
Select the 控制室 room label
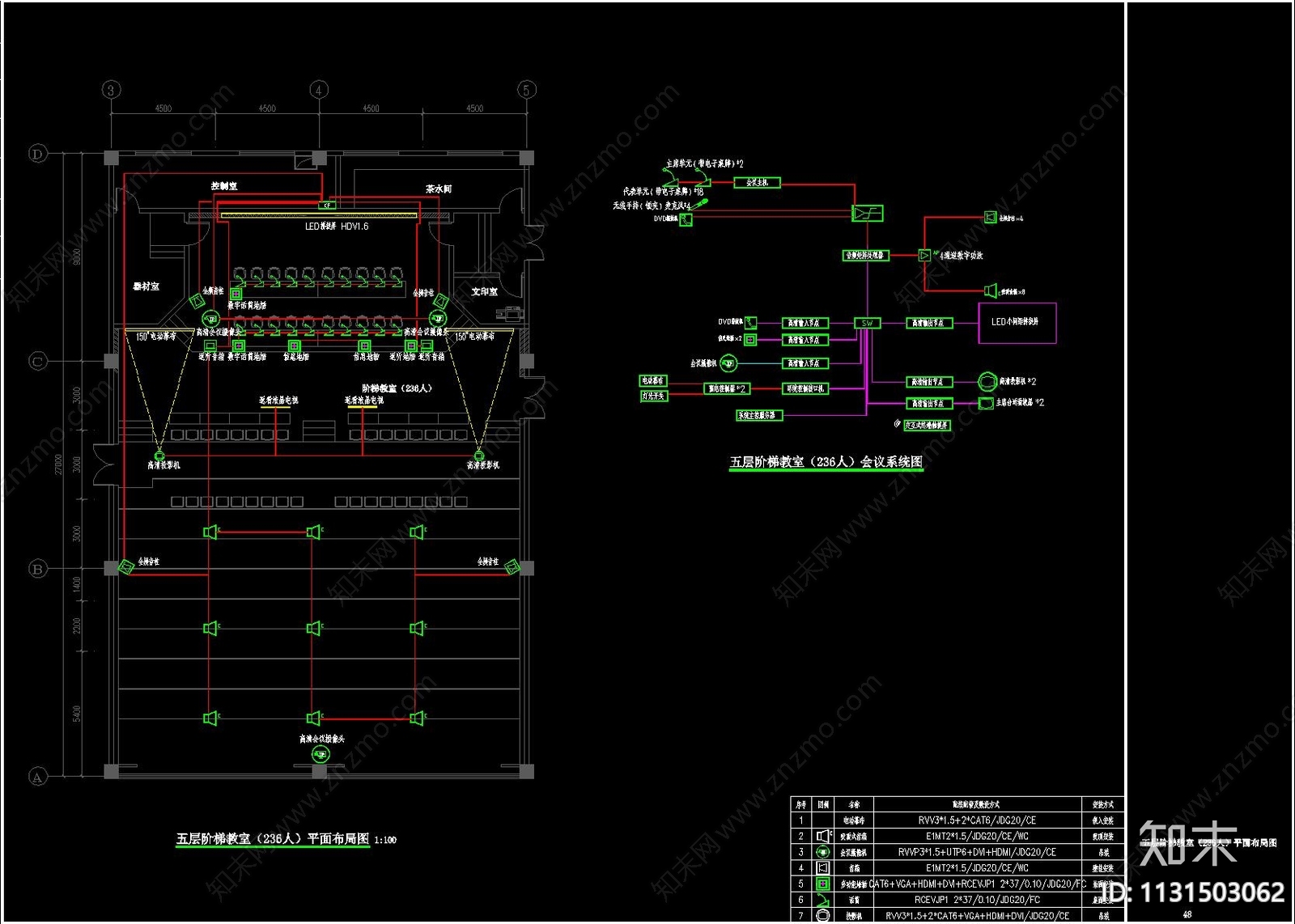(224, 186)
